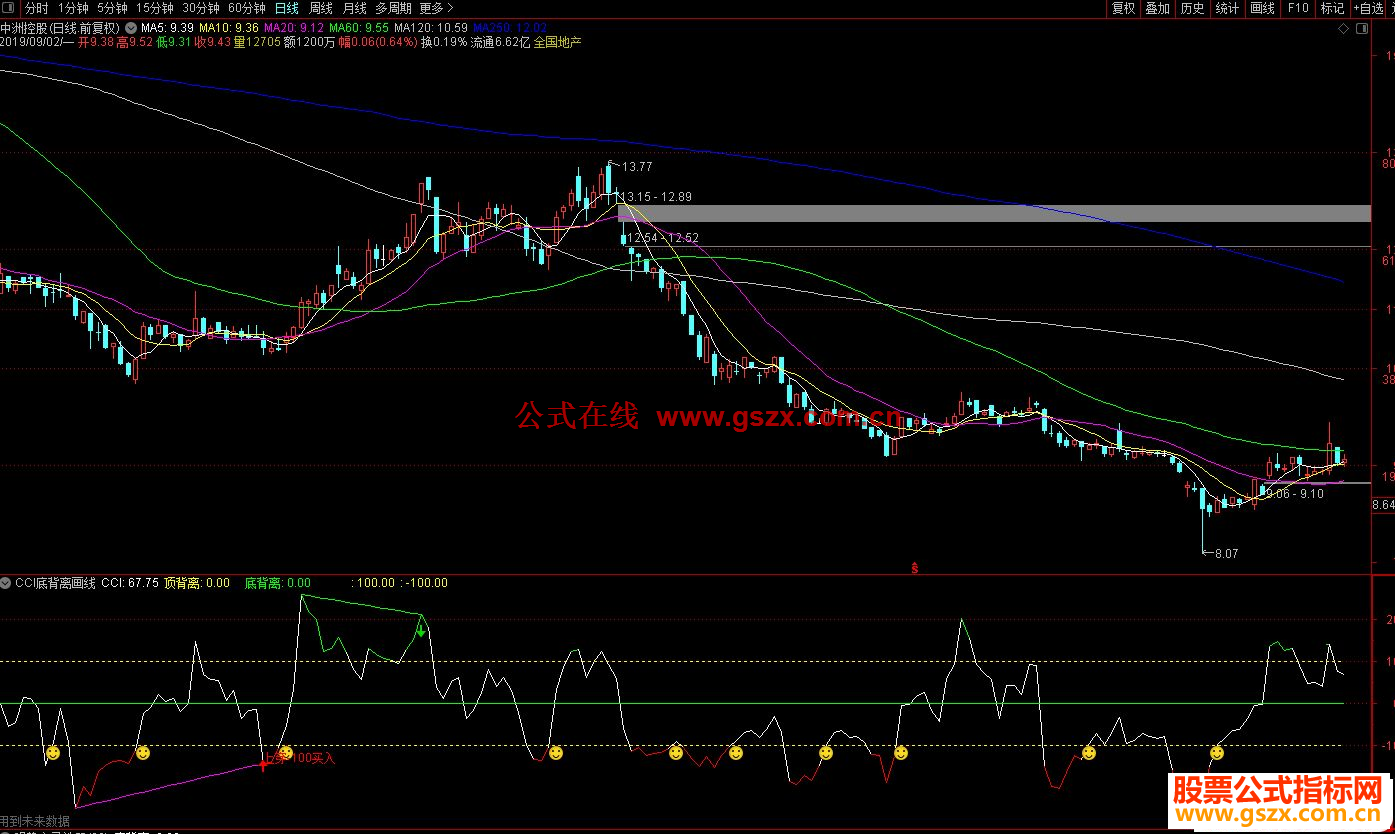The width and height of the screenshot is (1395, 834).
Task: Select the 周线 weekly tab
Action: pos(321,8)
